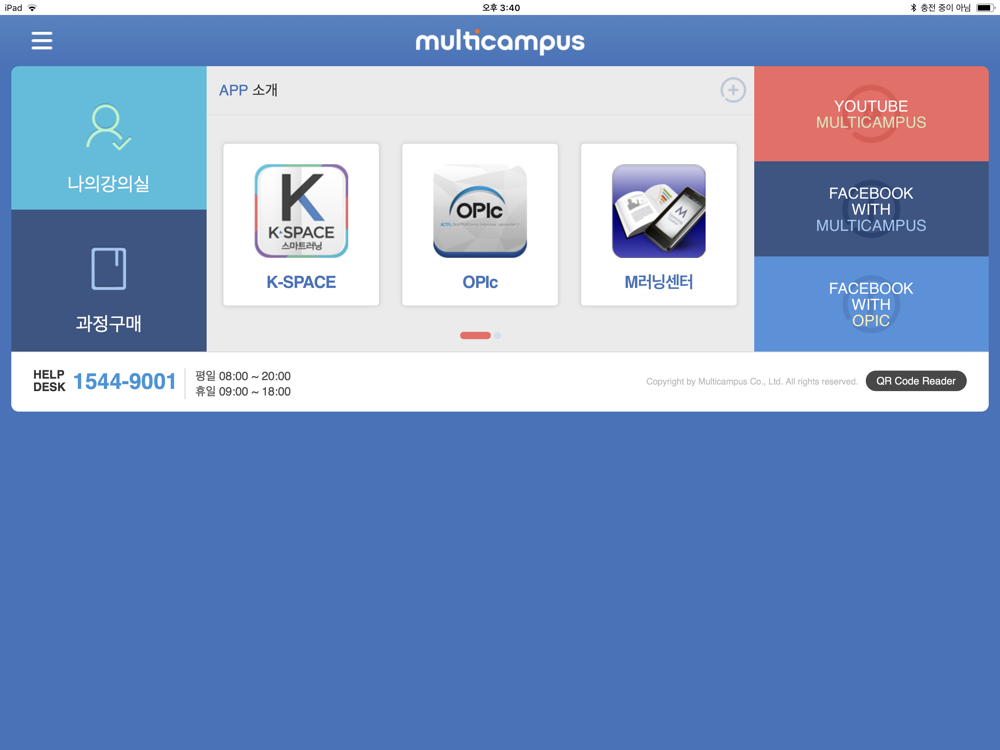Open the M러닝센터 app icon
The image size is (1000, 750).
tap(659, 211)
